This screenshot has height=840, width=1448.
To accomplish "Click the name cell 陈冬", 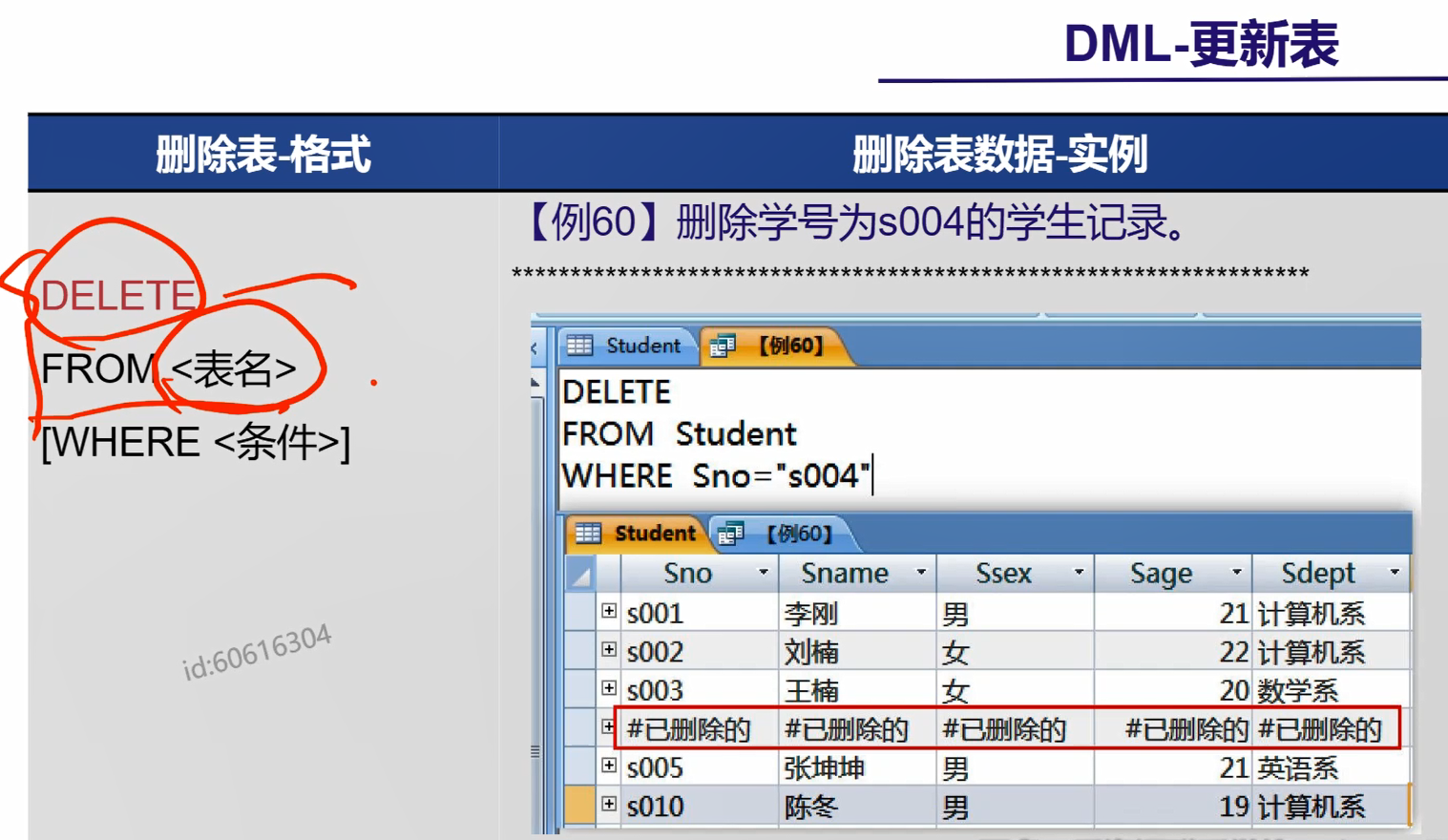I will point(858,807).
